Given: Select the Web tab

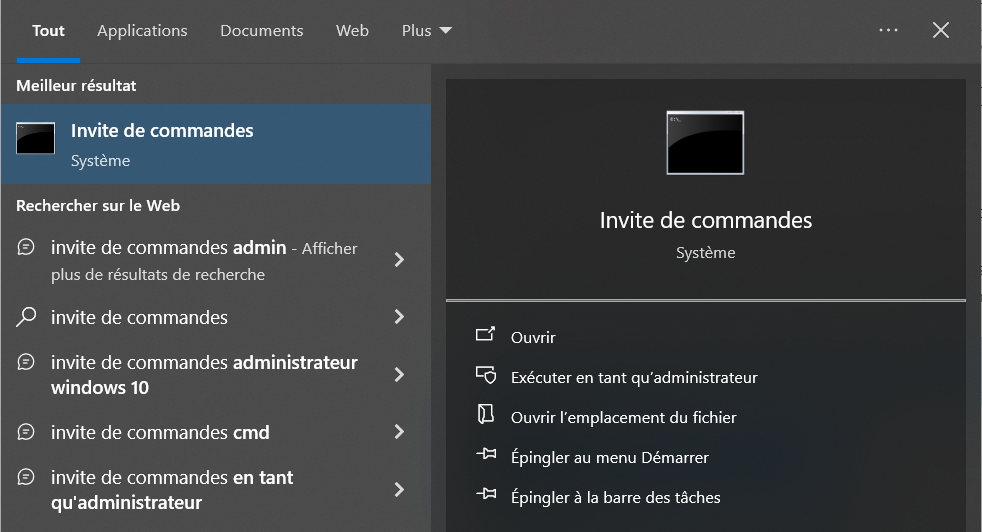Looking at the screenshot, I should [352, 31].
